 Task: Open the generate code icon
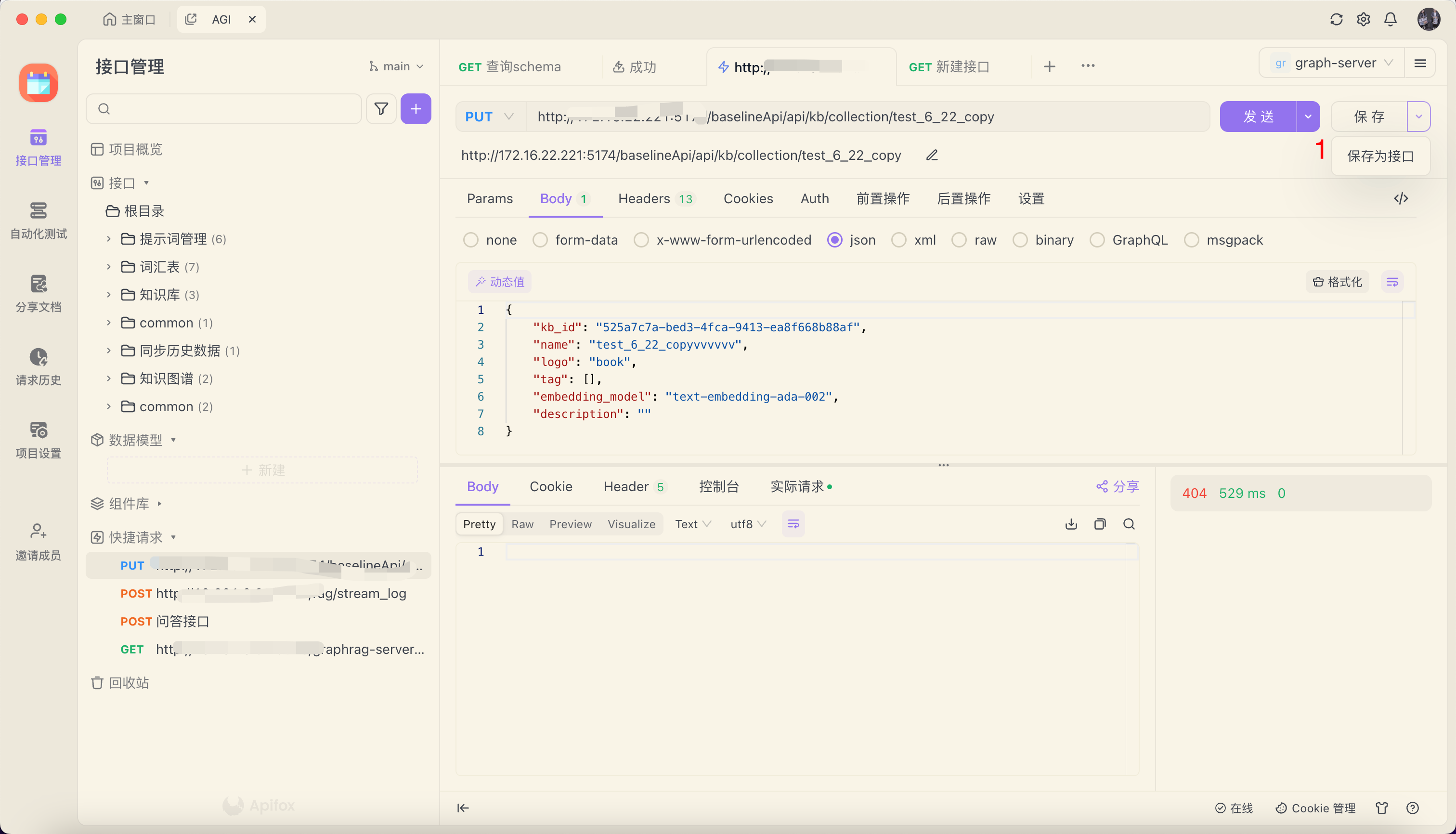click(x=1401, y=199)
